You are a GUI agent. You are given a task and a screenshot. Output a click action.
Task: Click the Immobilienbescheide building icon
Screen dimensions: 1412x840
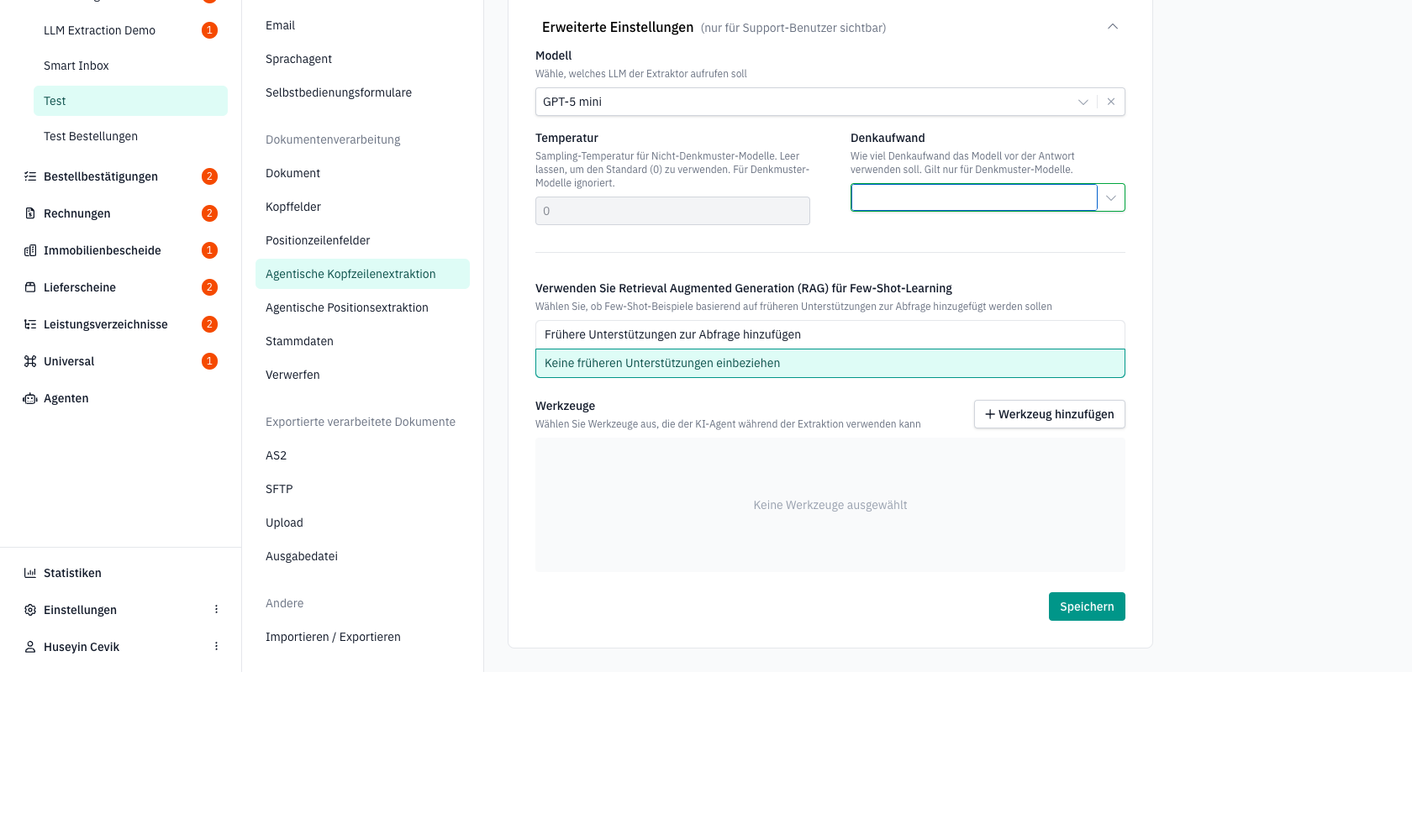pyautogui.click(x=30, y=250)
